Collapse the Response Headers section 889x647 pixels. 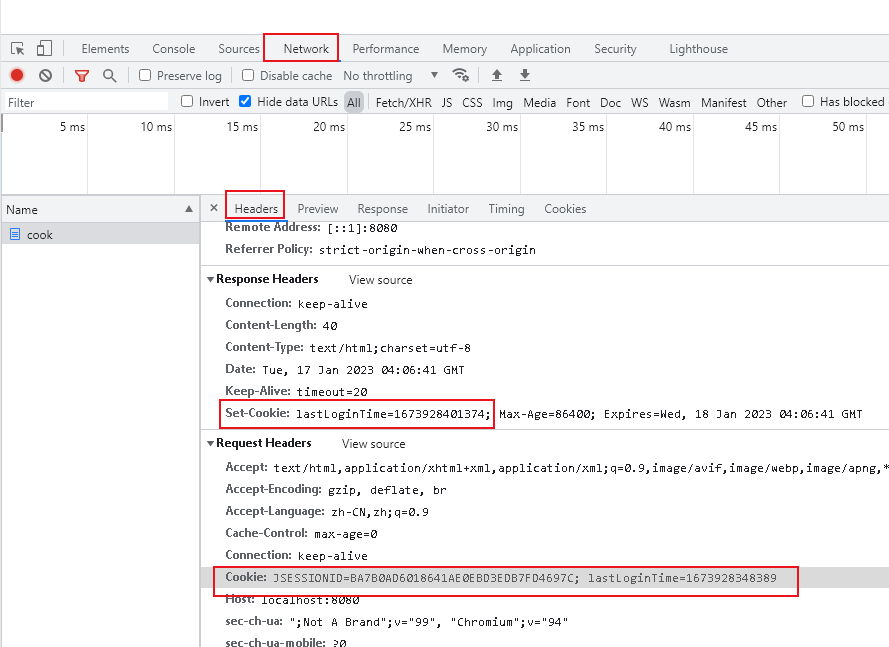click(210, 279)
